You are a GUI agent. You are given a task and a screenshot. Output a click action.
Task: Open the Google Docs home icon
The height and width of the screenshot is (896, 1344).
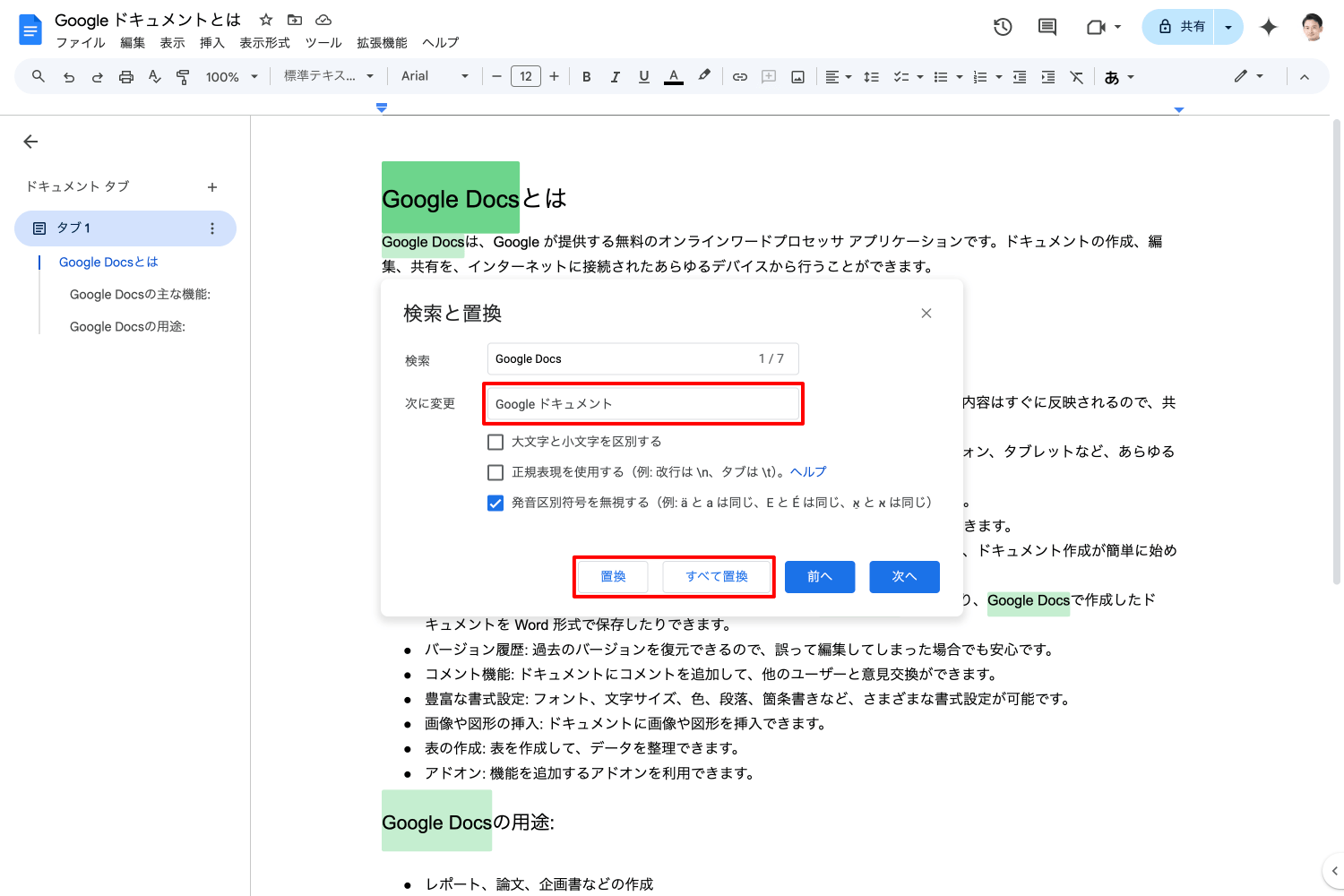pos(30,30)
